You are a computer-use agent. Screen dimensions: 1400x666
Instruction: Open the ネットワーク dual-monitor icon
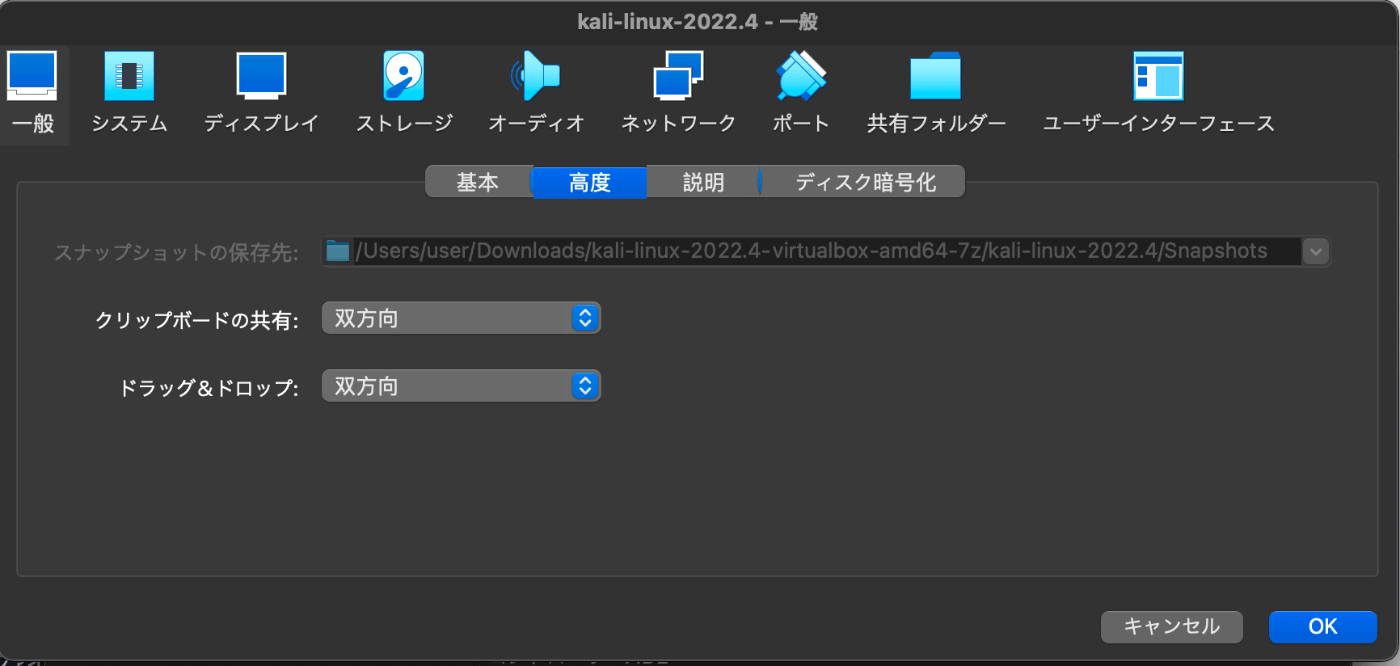(678, 77)
